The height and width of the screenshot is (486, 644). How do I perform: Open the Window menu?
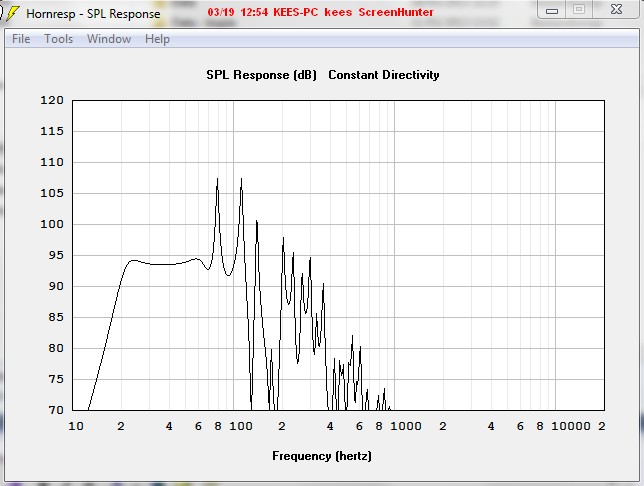(109, 39)
